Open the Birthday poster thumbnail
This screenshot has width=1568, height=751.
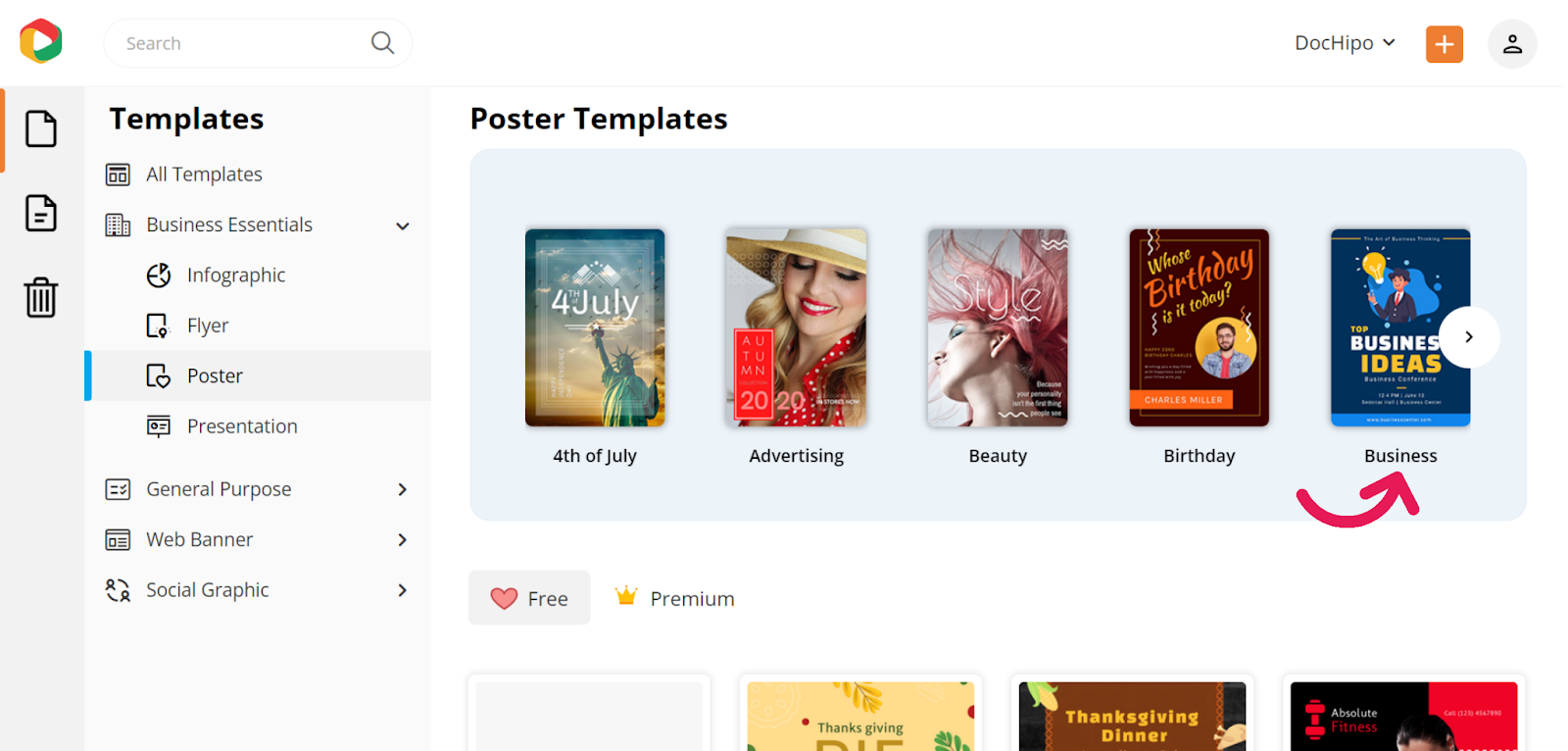pyautogui.click(x=1199, y=327)
